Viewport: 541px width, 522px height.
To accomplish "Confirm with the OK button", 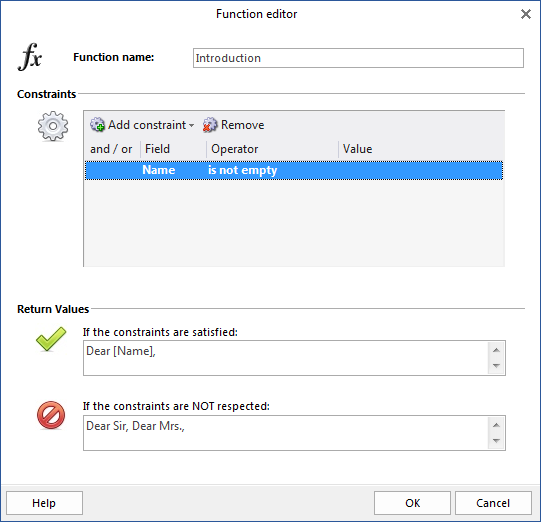I will pyautogui.click(x=412, y=503).
